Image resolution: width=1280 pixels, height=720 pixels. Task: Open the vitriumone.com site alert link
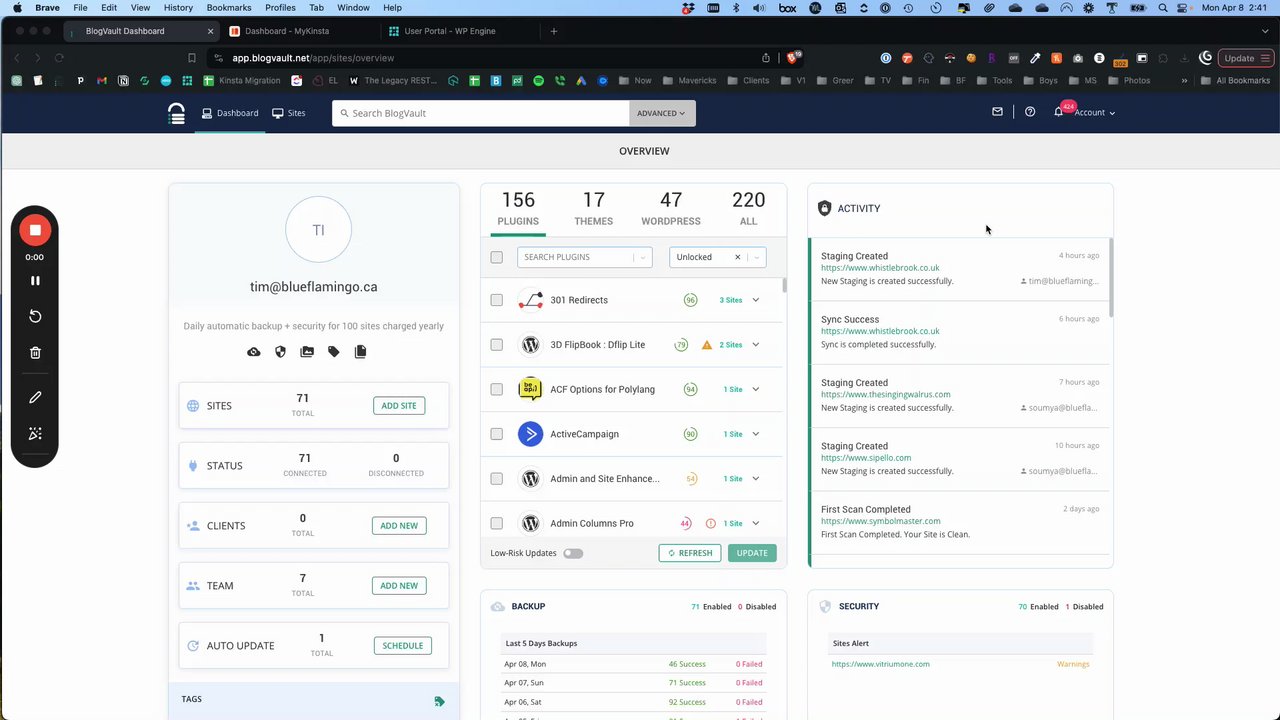point(881,664)
